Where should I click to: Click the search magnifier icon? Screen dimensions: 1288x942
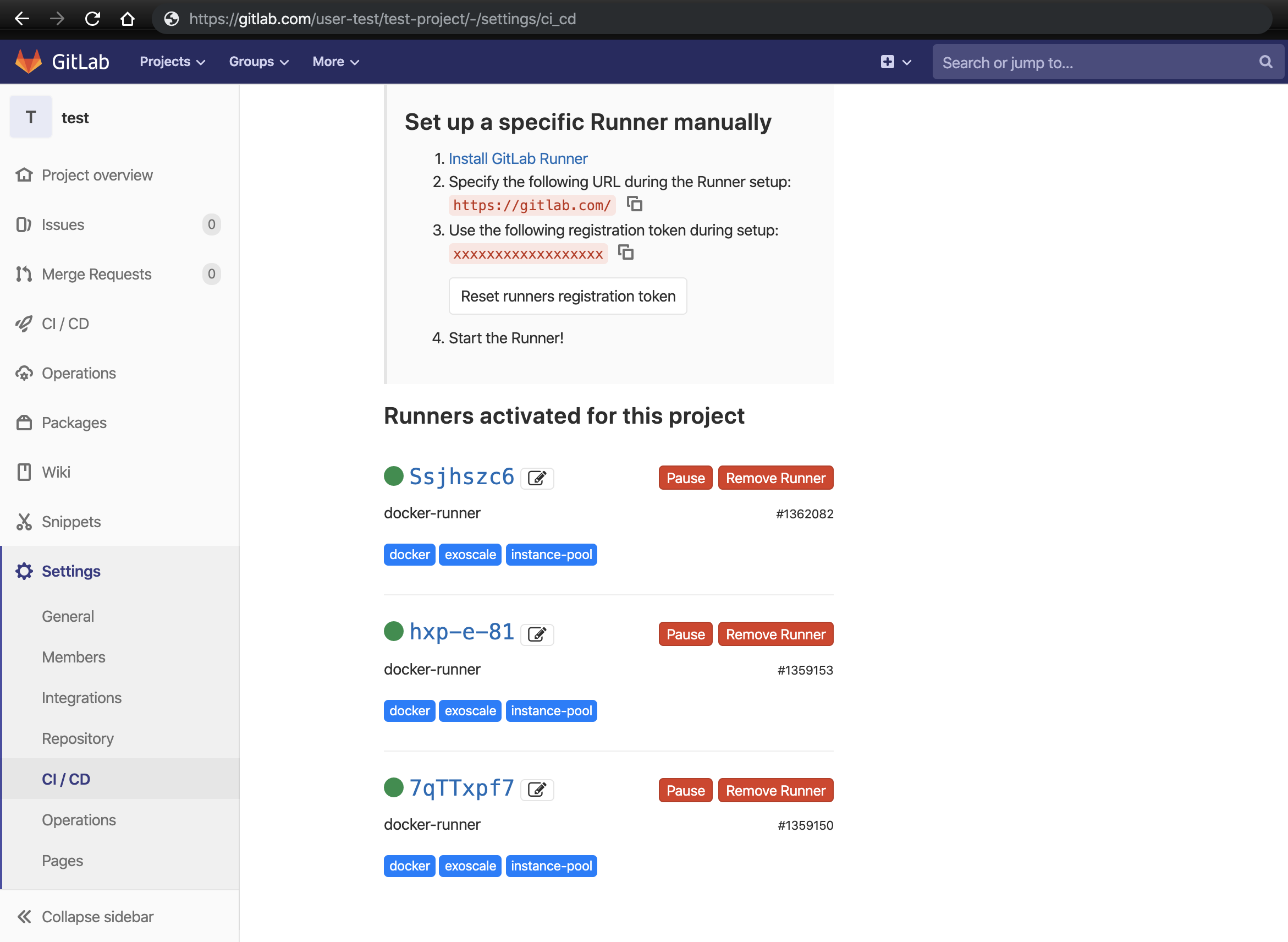pyautogui.click(x=1265, y=62)
